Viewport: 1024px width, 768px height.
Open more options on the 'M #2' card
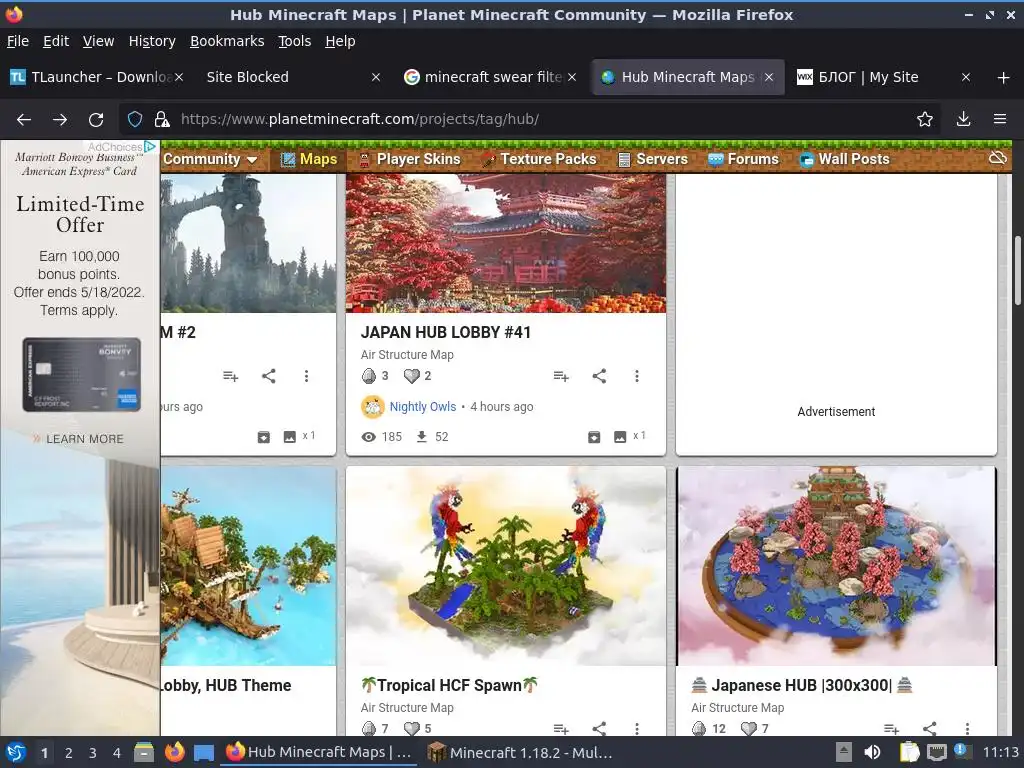point(306,376)
